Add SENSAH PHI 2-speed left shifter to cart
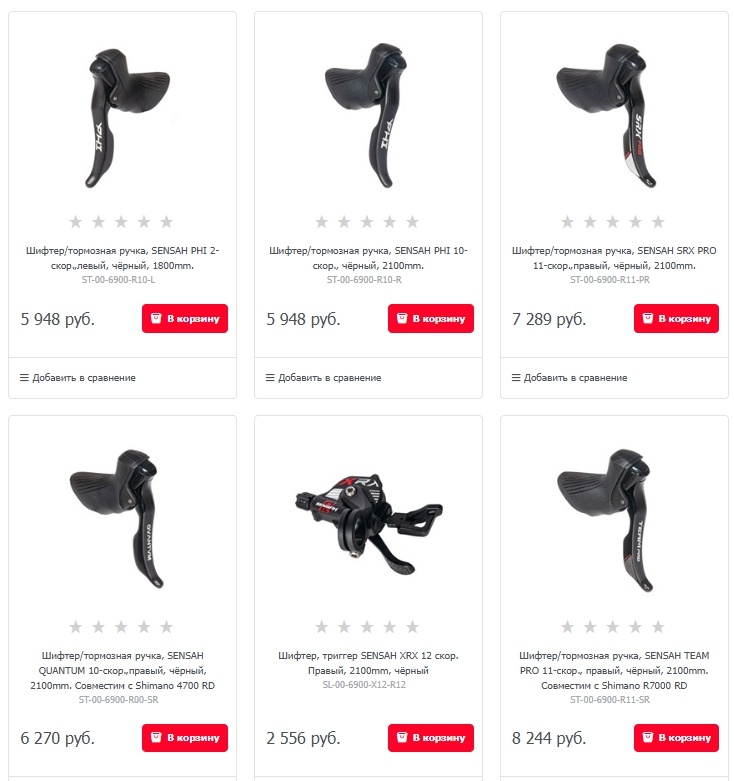The width and height of the screenshot is (734, 781). [185, 318]
